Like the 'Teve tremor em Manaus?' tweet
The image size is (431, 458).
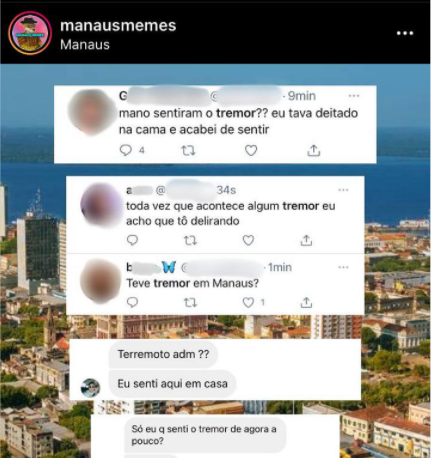(x=248, y=303)
